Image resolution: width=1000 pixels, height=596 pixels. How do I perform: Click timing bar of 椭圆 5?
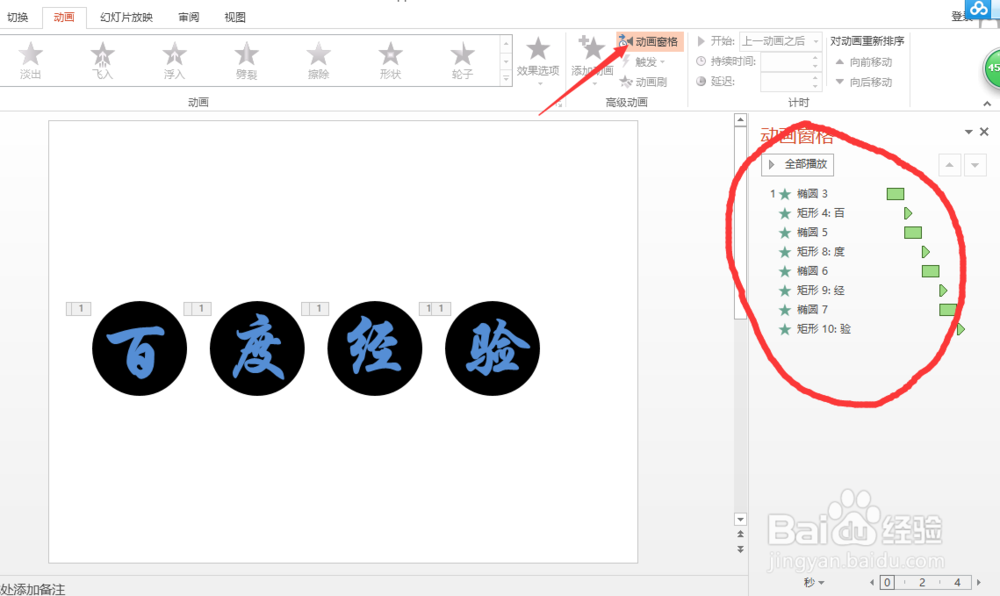[913, 233]
